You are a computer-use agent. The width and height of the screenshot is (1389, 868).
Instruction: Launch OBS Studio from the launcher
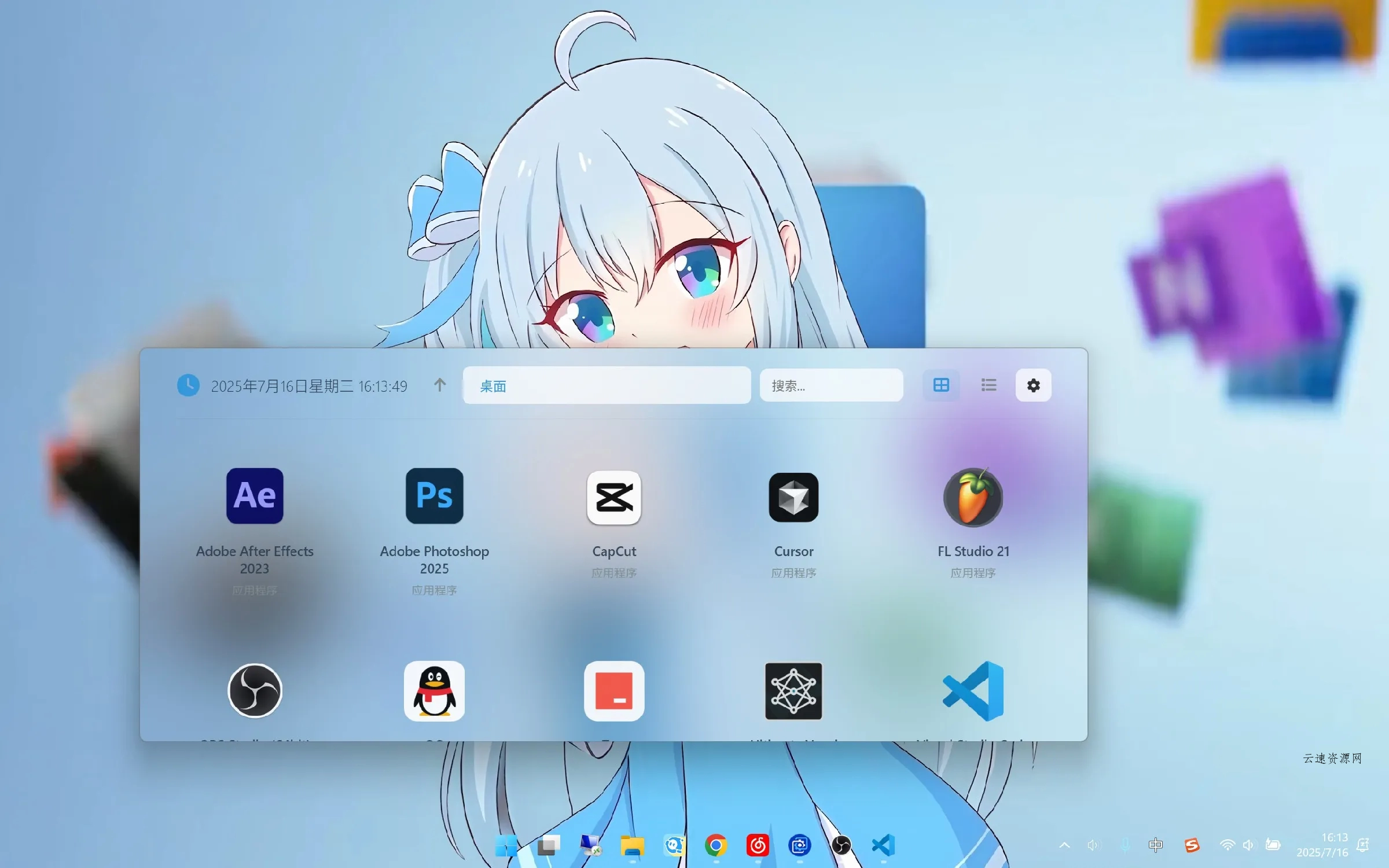255,690
